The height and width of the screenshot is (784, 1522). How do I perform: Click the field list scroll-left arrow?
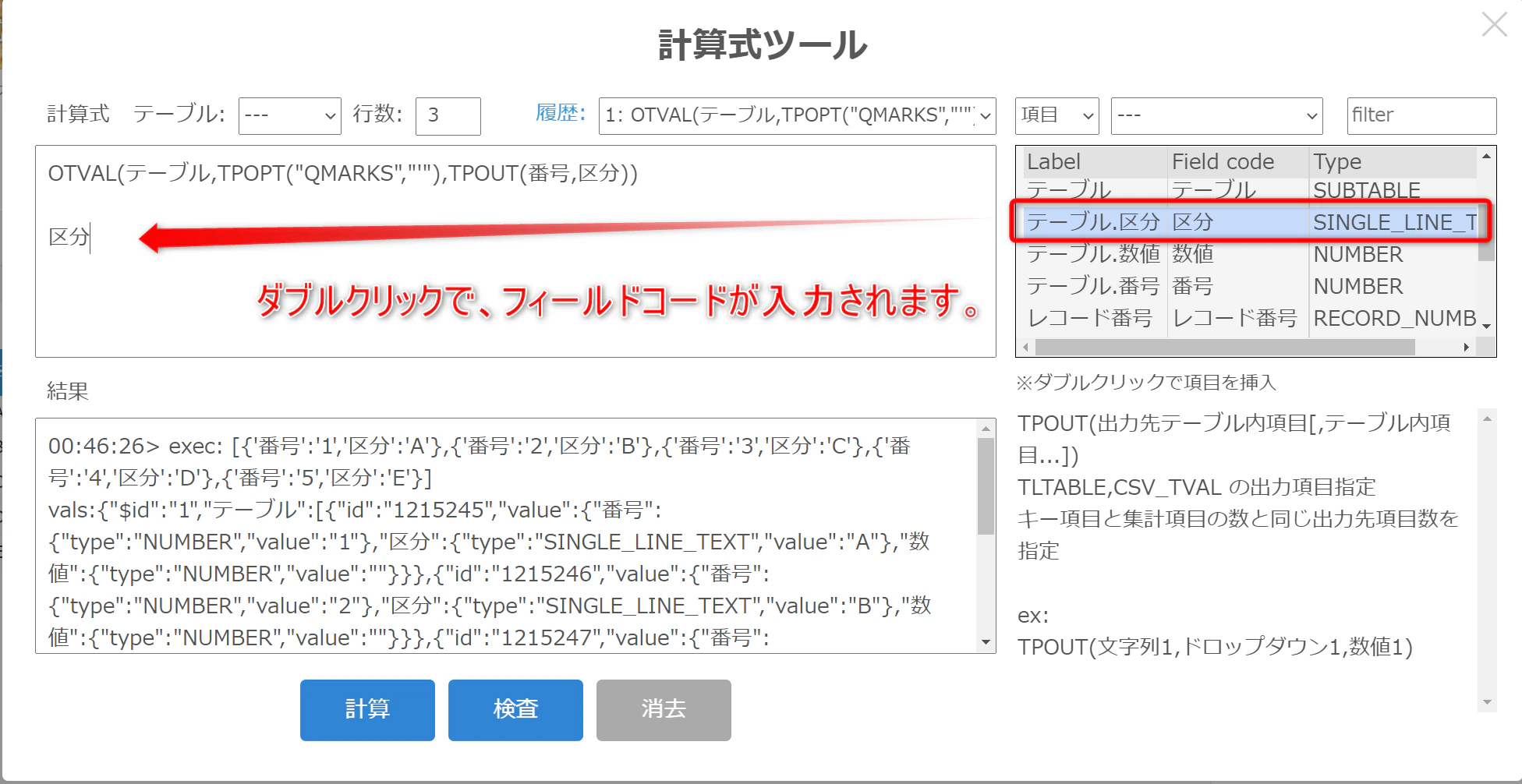pyautogui.click(x=1025, y=347)
